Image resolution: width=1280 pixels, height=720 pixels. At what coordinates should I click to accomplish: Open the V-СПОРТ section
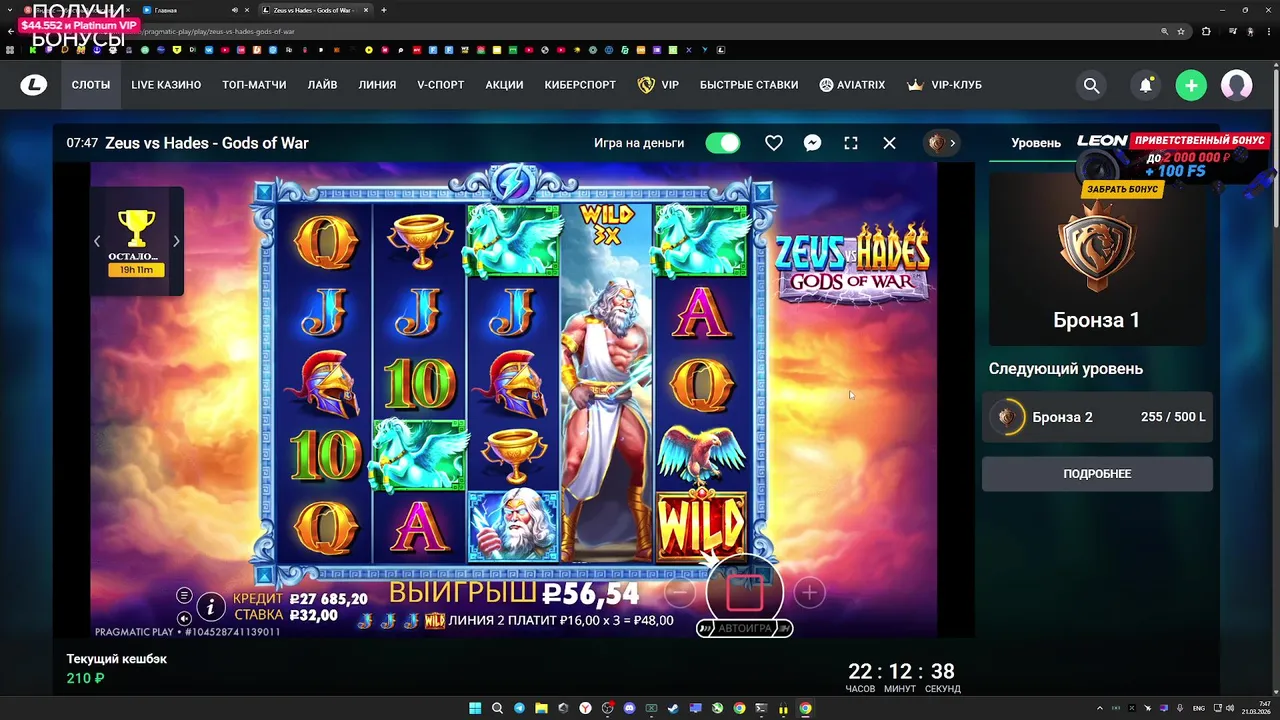[441, 85]
